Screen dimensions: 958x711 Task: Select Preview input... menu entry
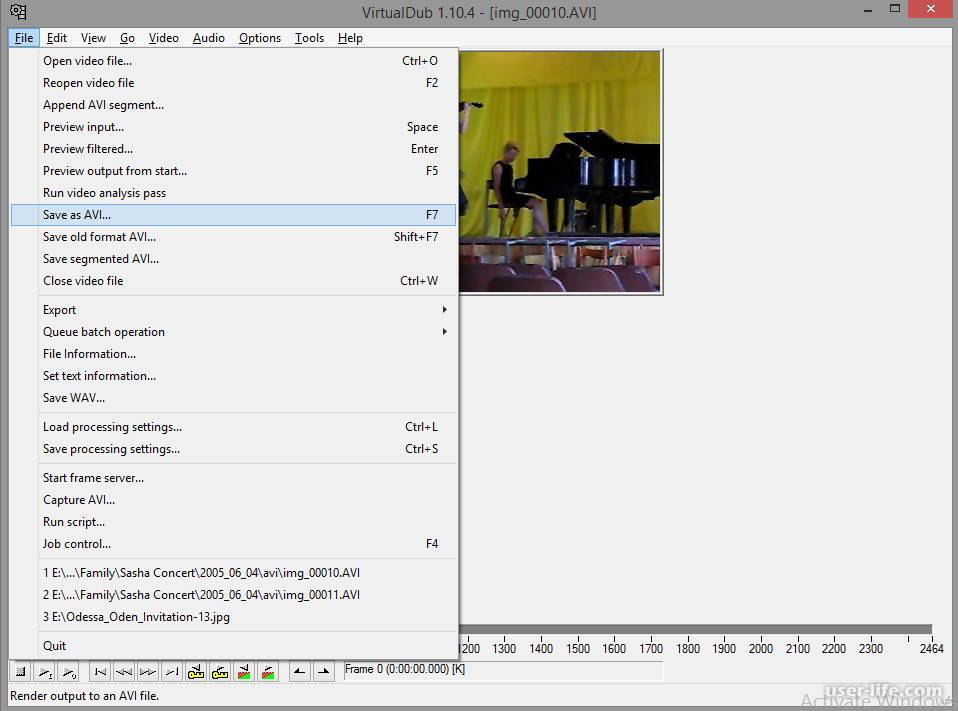(x=233, y=127)
